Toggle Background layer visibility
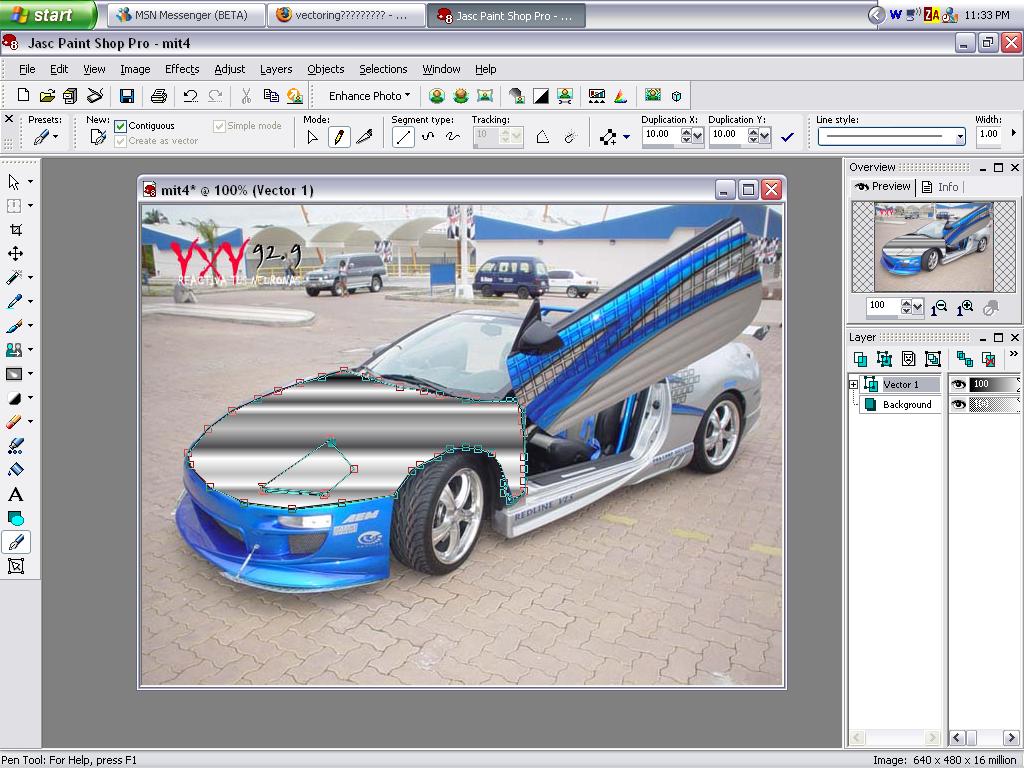 point(958,404)
